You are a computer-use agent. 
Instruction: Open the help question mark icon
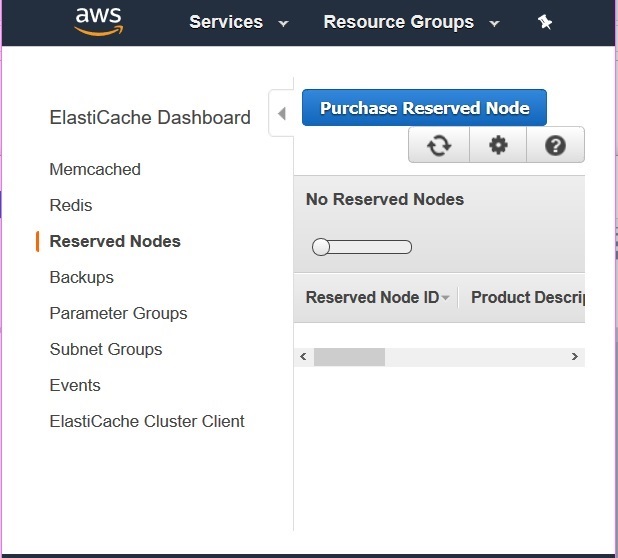pos(555,145)
